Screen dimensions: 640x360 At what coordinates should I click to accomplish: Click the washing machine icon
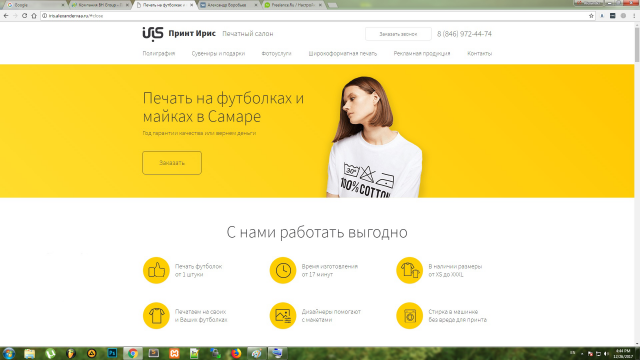[409, 316]
